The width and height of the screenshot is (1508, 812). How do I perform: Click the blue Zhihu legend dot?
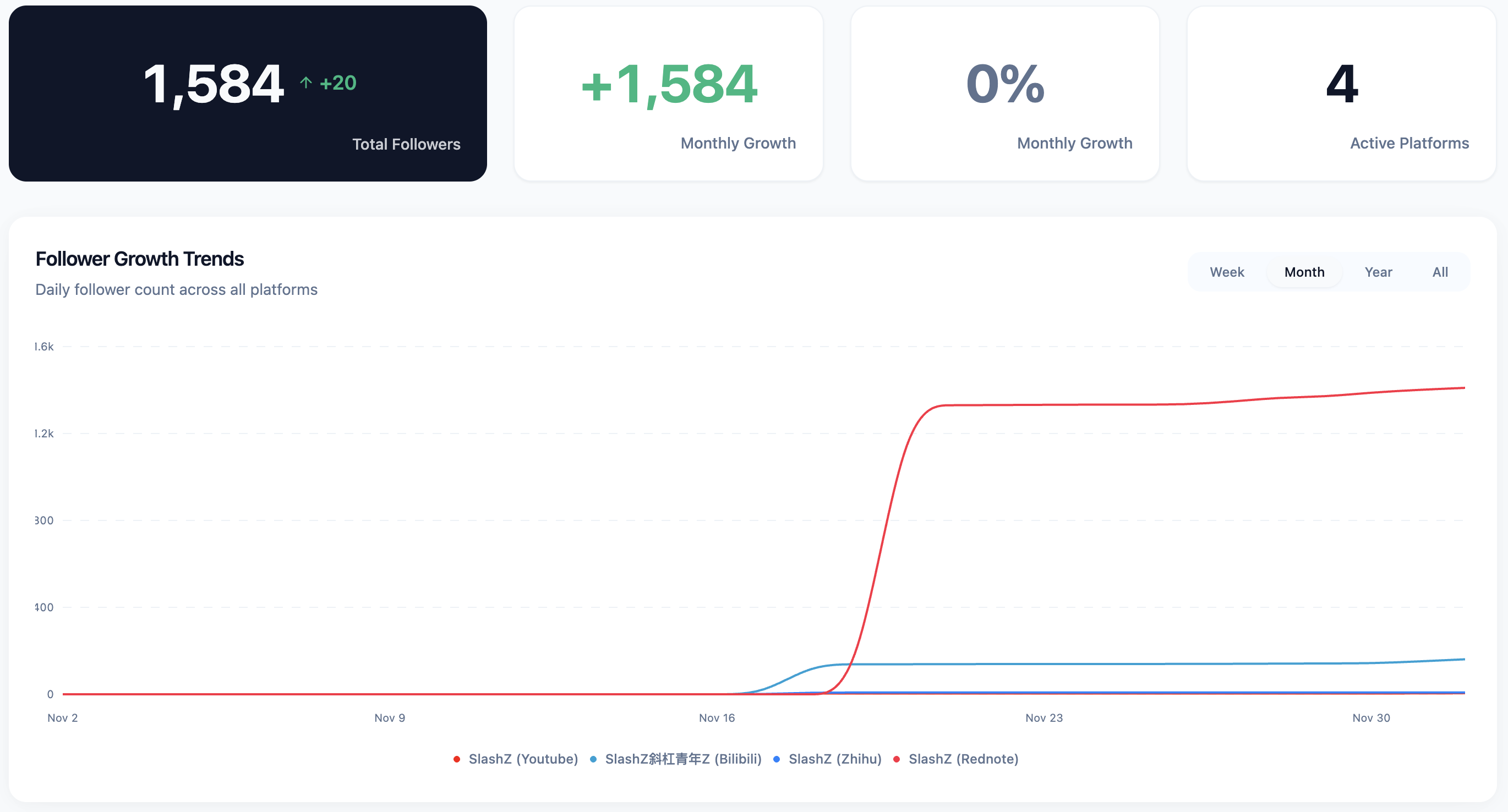[776, 759]
